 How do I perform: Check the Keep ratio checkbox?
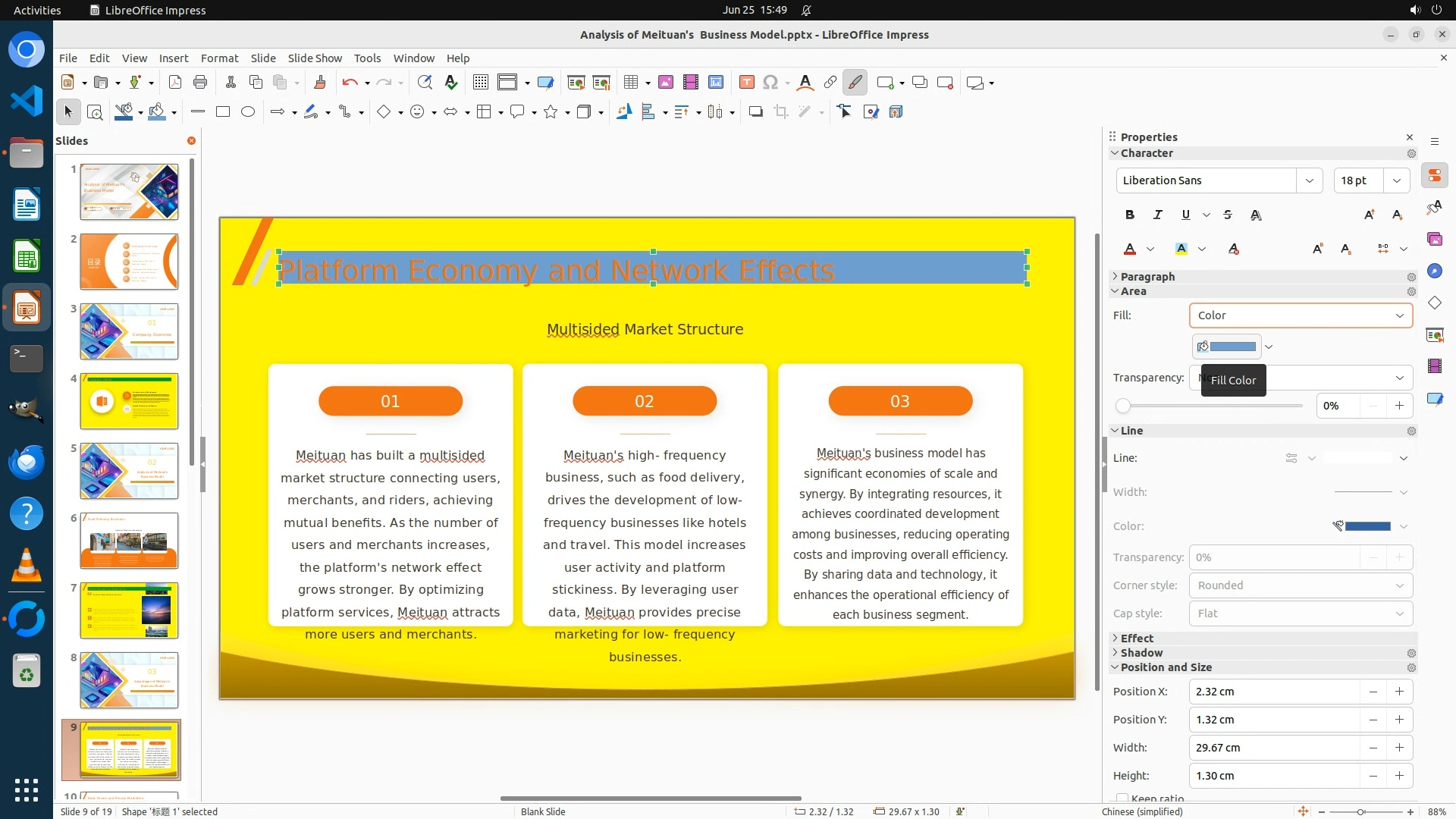(x=1122, y=798)
